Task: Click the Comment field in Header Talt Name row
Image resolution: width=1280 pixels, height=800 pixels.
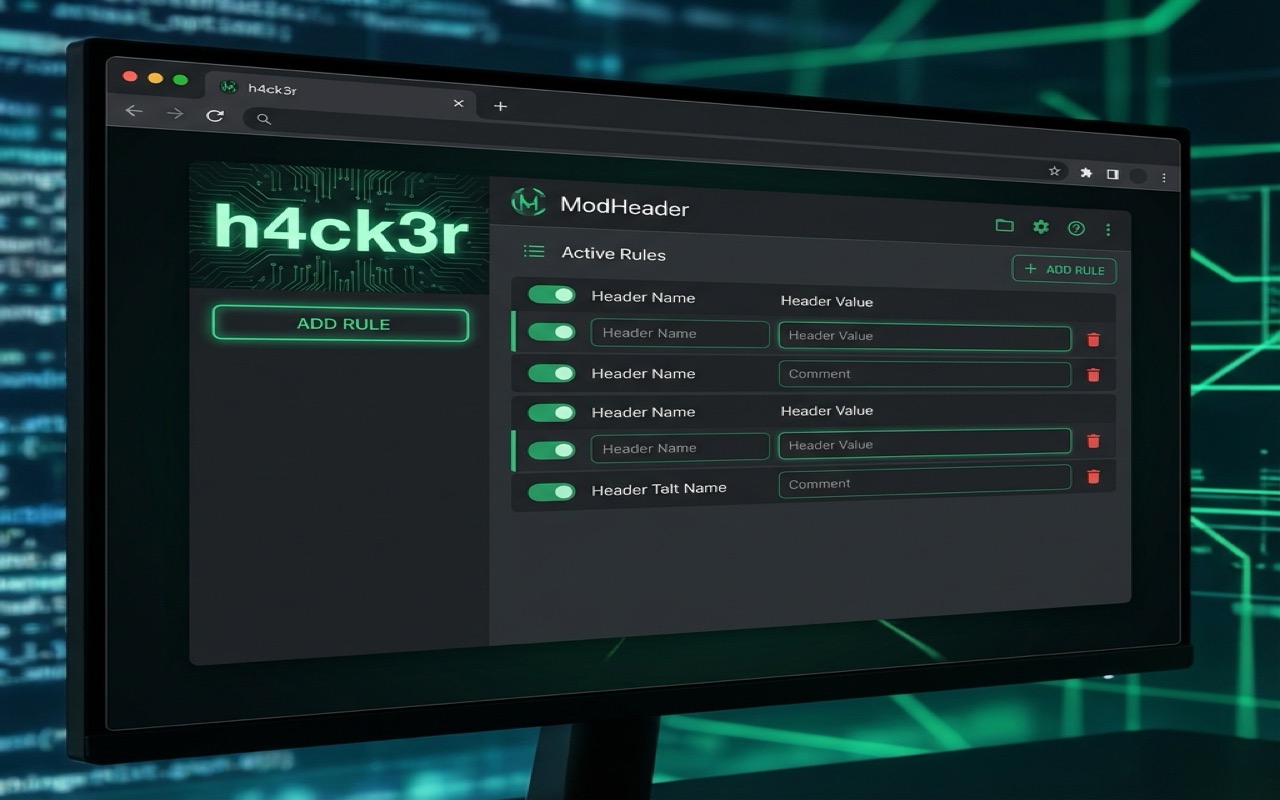Action: tap(925, 481)
